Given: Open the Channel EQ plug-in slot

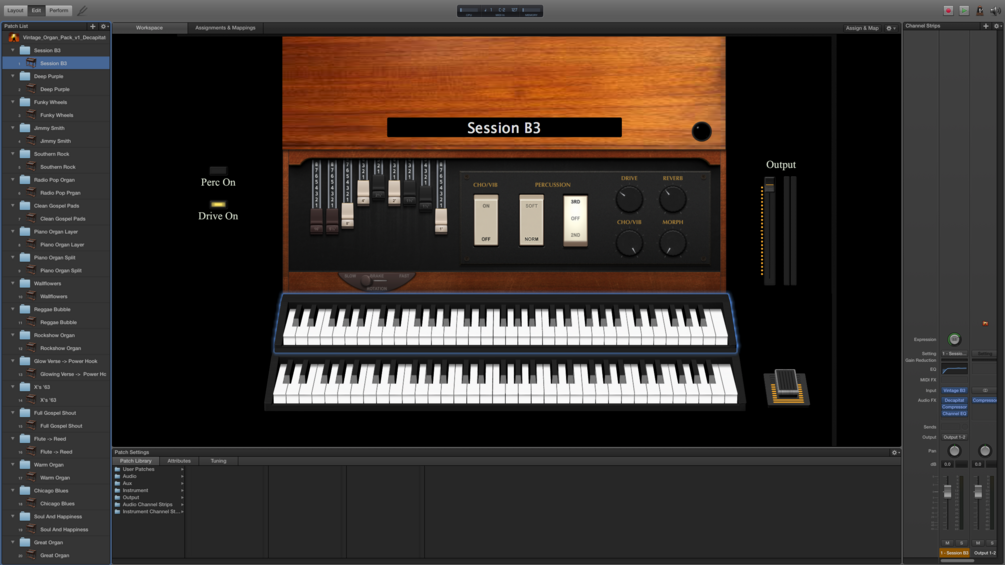Looking at the screenshot, I should tap(954, 414).
